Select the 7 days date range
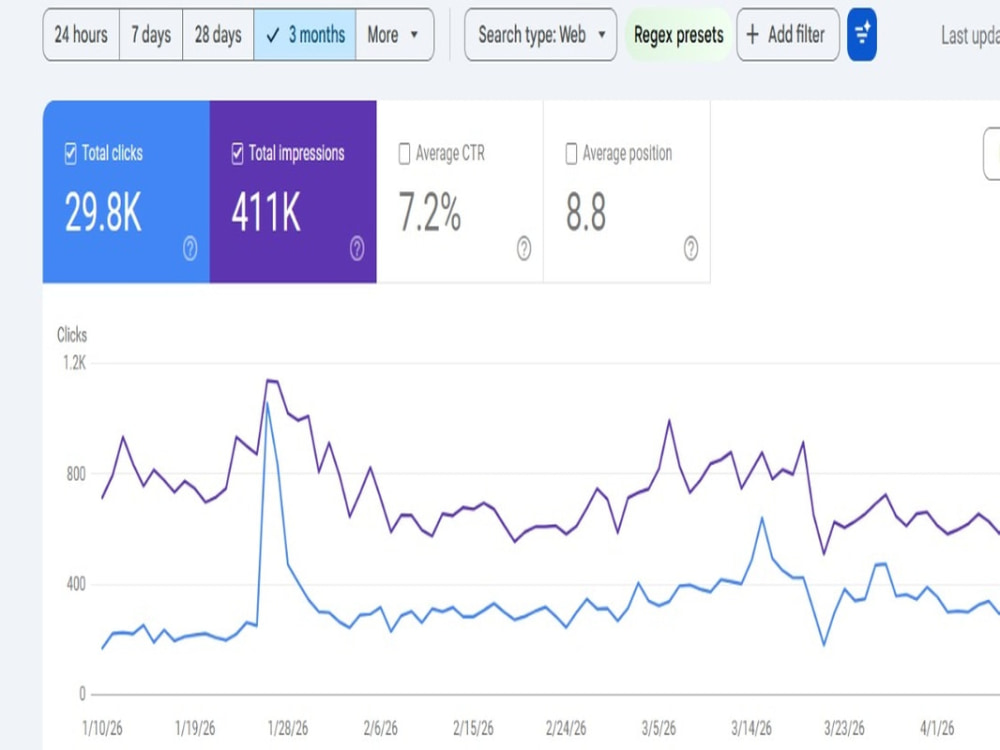Screen dimensions: 1000x750 tap(151, 34)
